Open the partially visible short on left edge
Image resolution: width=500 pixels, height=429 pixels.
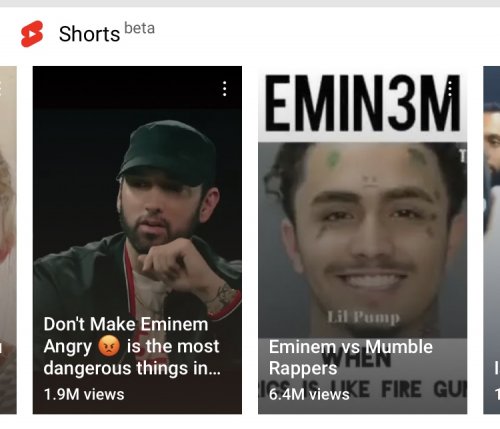(8, 240)
